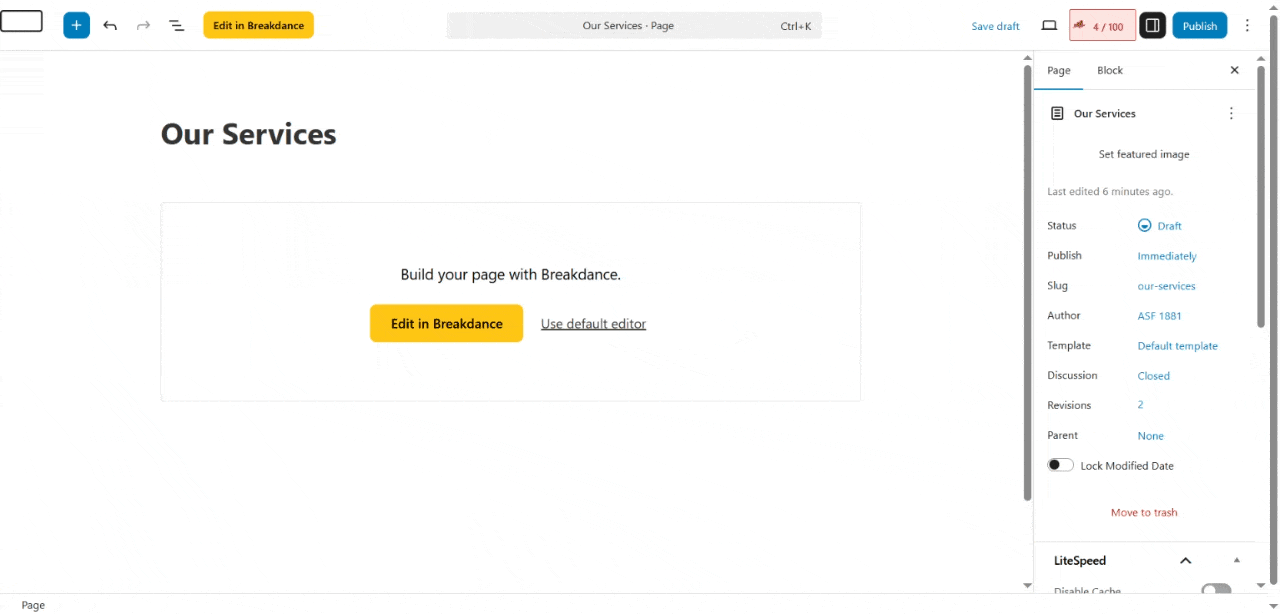Close the settings sidebar with X

(x=1234, y=70)
